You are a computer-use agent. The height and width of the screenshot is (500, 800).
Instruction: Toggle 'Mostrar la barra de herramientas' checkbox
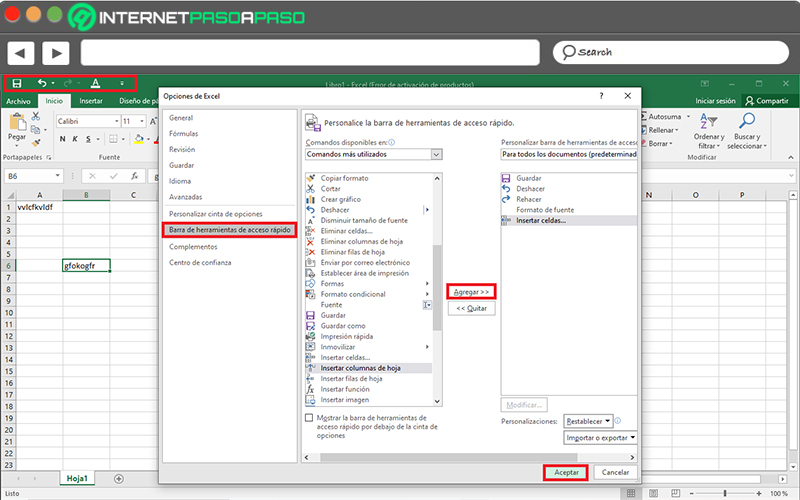point(308,417)
